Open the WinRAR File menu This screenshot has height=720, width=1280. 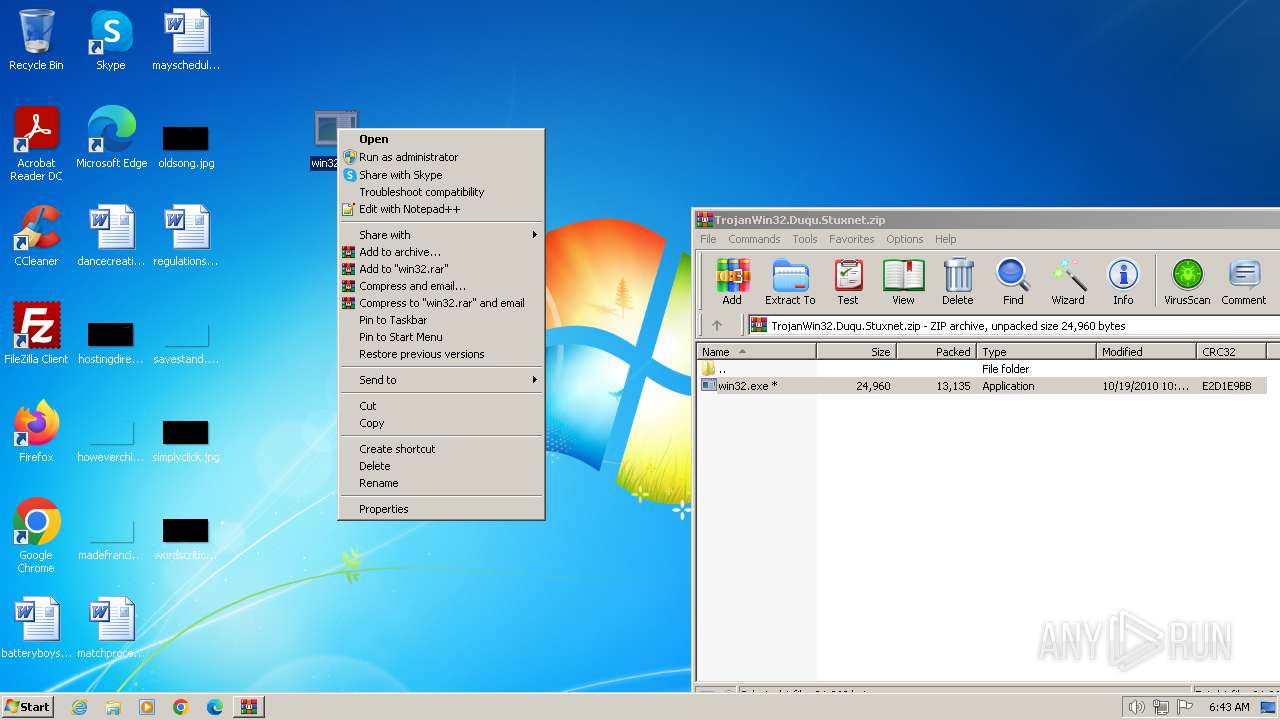[708, 239]
